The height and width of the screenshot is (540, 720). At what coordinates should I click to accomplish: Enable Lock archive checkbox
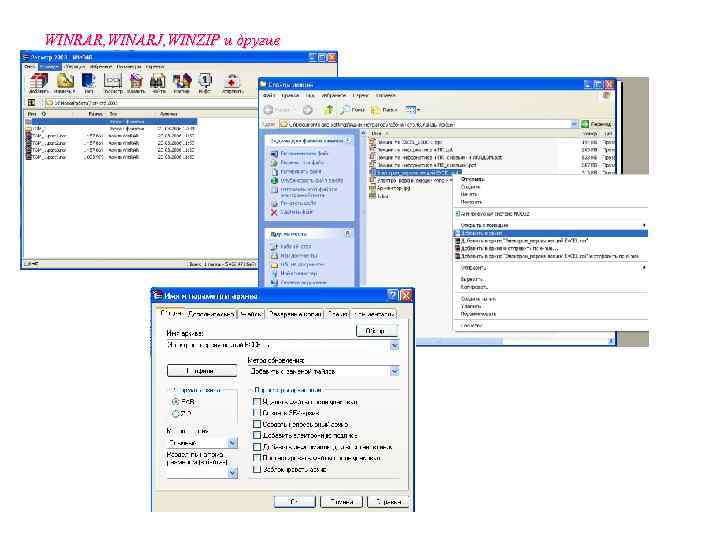(257, 469)
